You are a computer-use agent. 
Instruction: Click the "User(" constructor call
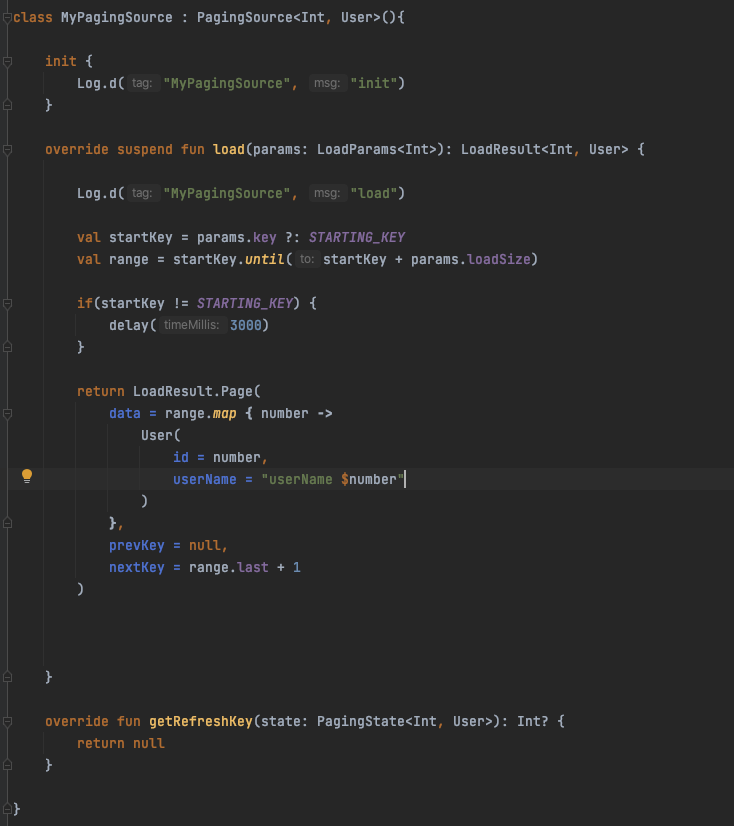point(161,436)
